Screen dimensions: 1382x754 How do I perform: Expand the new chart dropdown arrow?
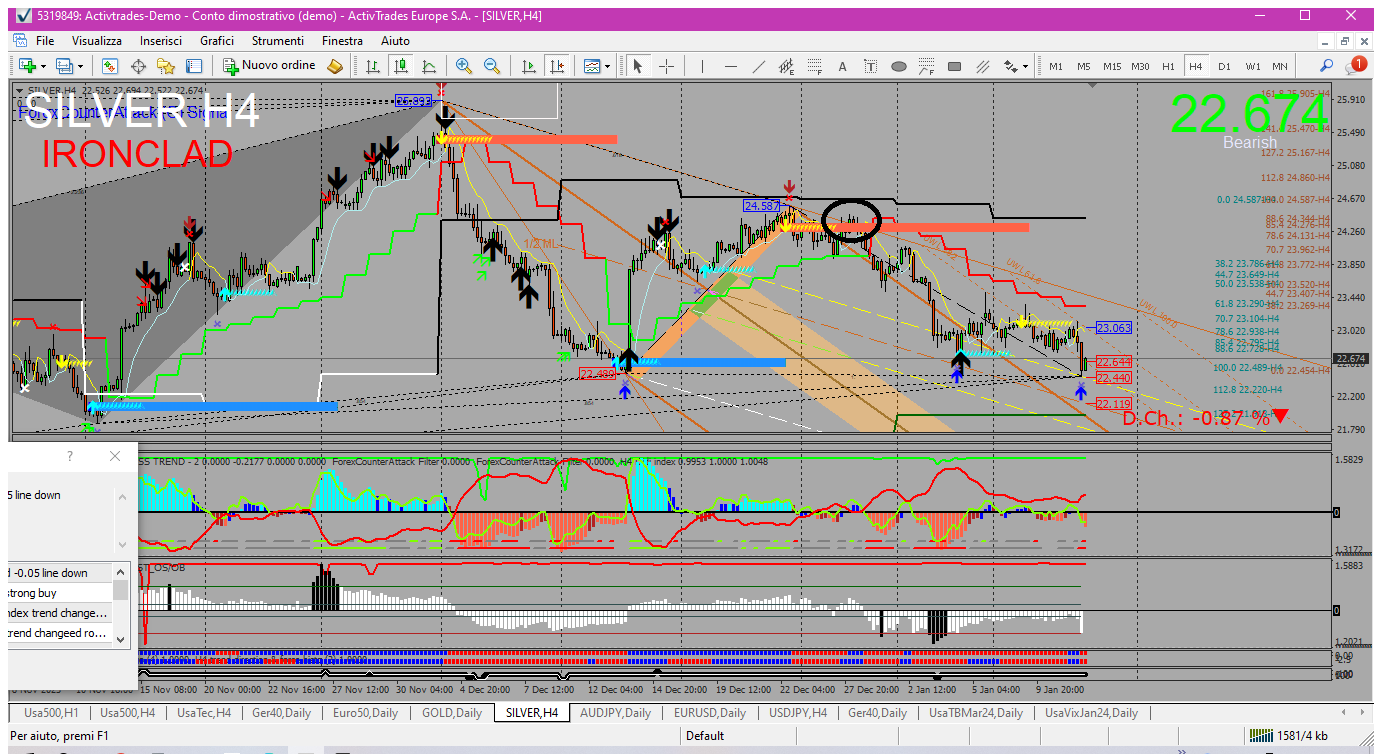point(42,66)
